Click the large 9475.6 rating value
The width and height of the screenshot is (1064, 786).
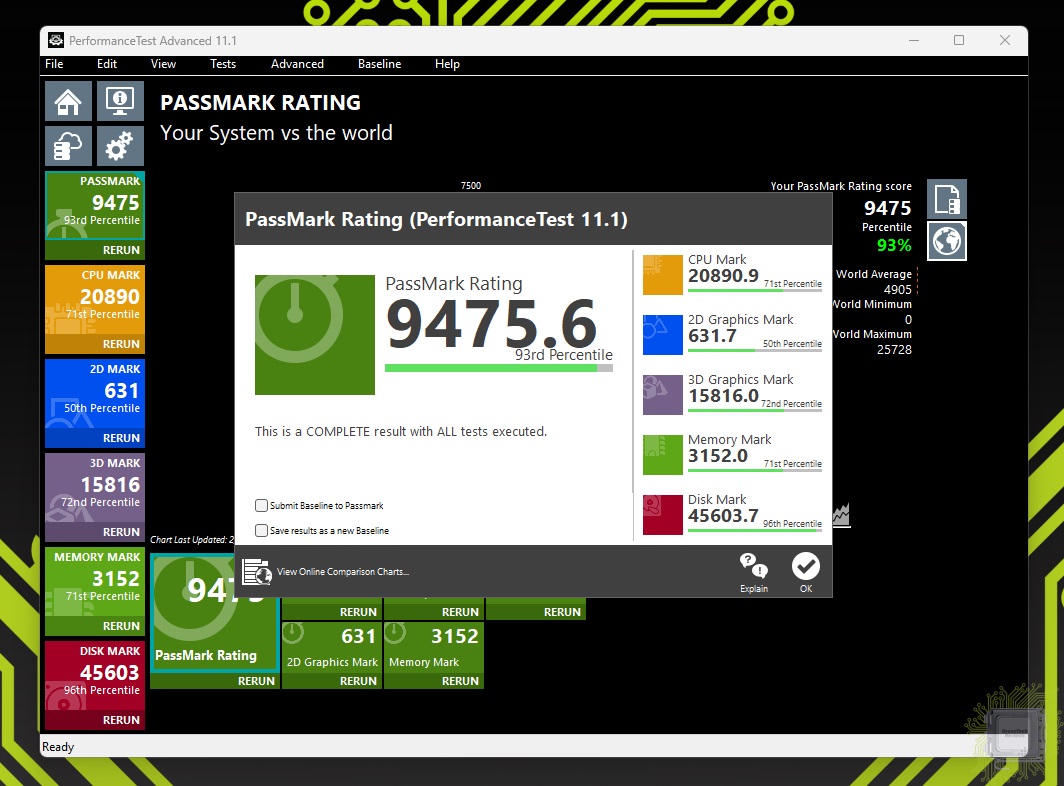[x=491, y=324]
